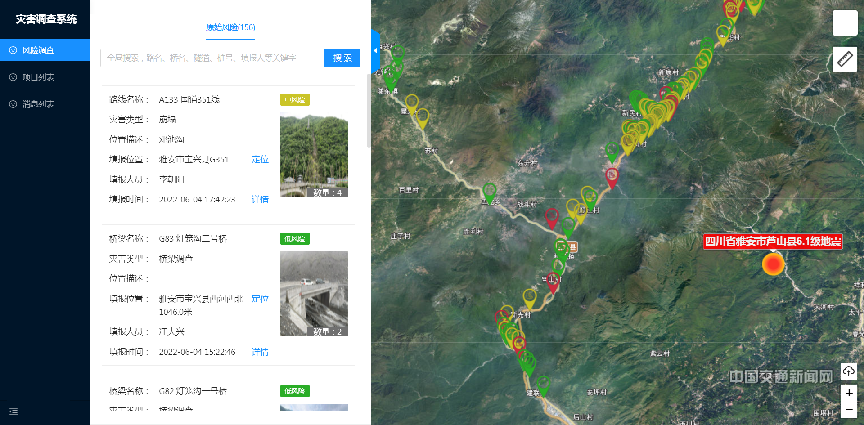Click the map zoom in plus button
This screenshot has width=864, height=425.
849,393
